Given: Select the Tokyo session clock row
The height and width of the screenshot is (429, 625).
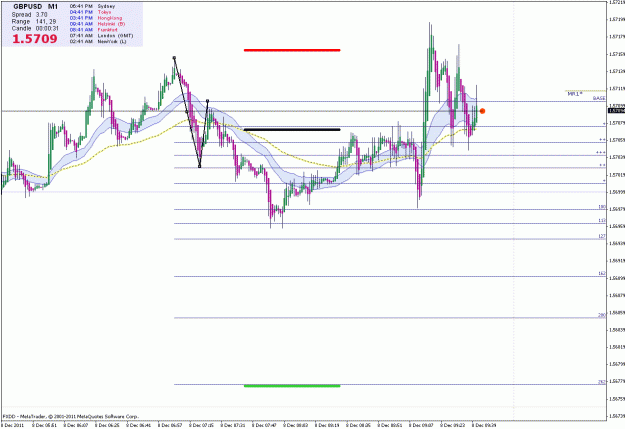Looking at the screenshot, I should 90,12.
